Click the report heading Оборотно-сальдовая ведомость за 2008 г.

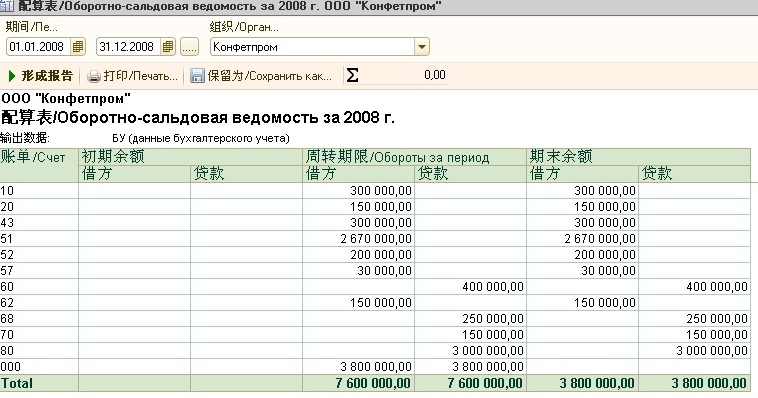(x=198, y=117)
